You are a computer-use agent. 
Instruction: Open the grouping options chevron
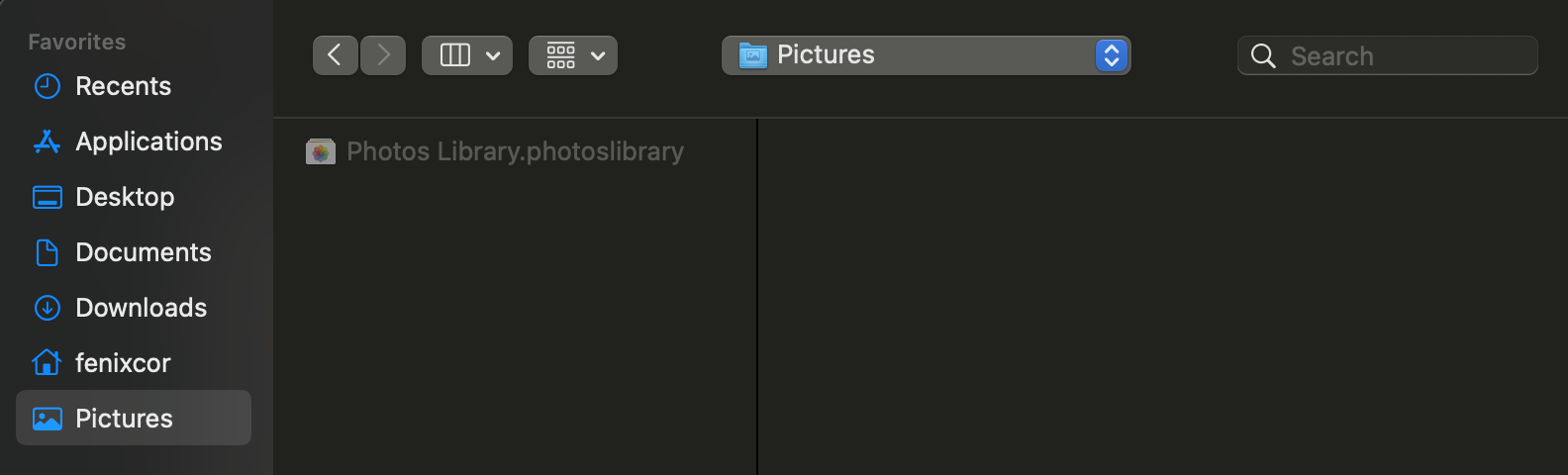(598, 56)
